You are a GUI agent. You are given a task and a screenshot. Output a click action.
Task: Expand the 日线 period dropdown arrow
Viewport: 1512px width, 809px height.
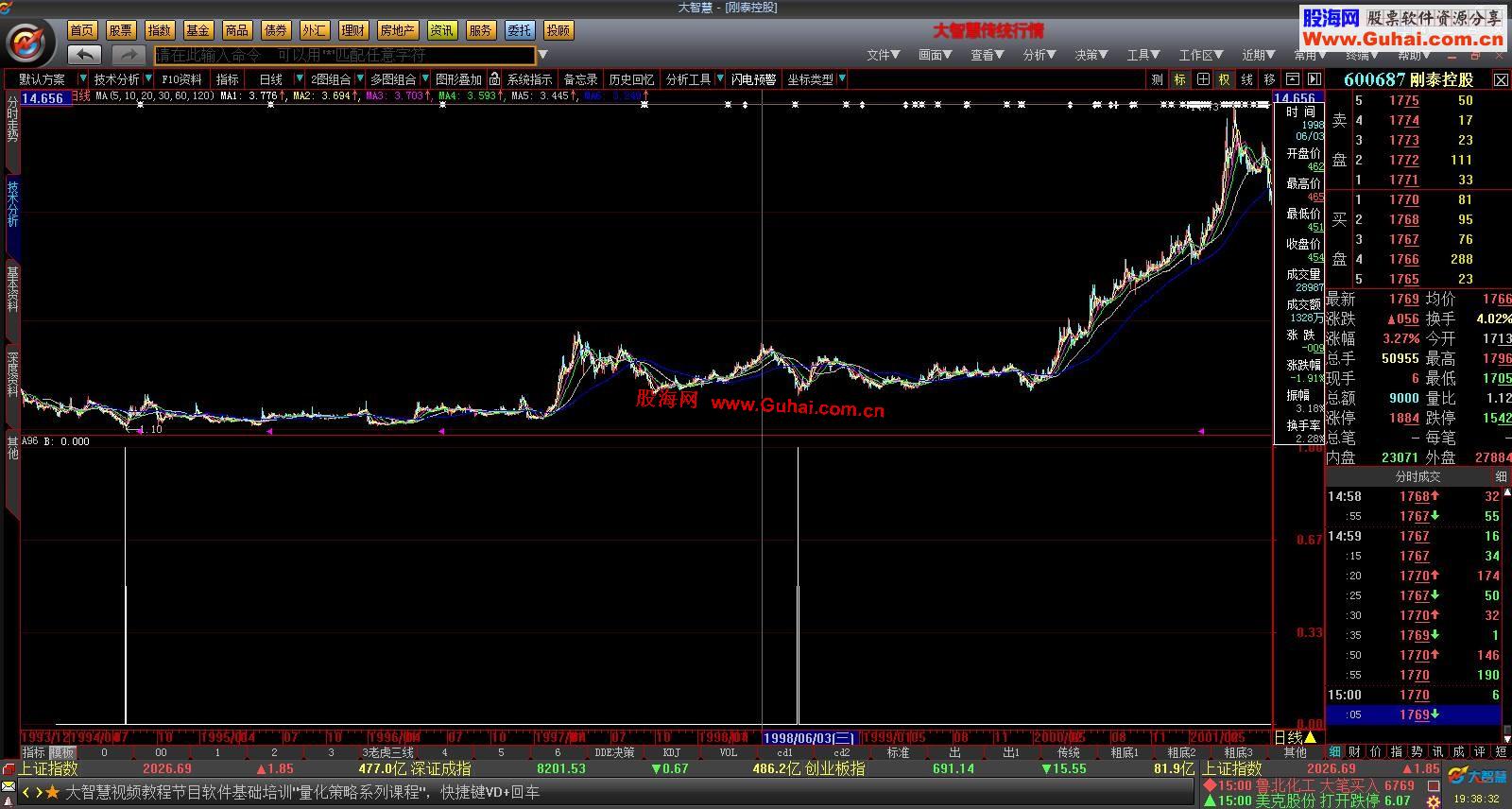pyautogui.click(x=300, y=79)
